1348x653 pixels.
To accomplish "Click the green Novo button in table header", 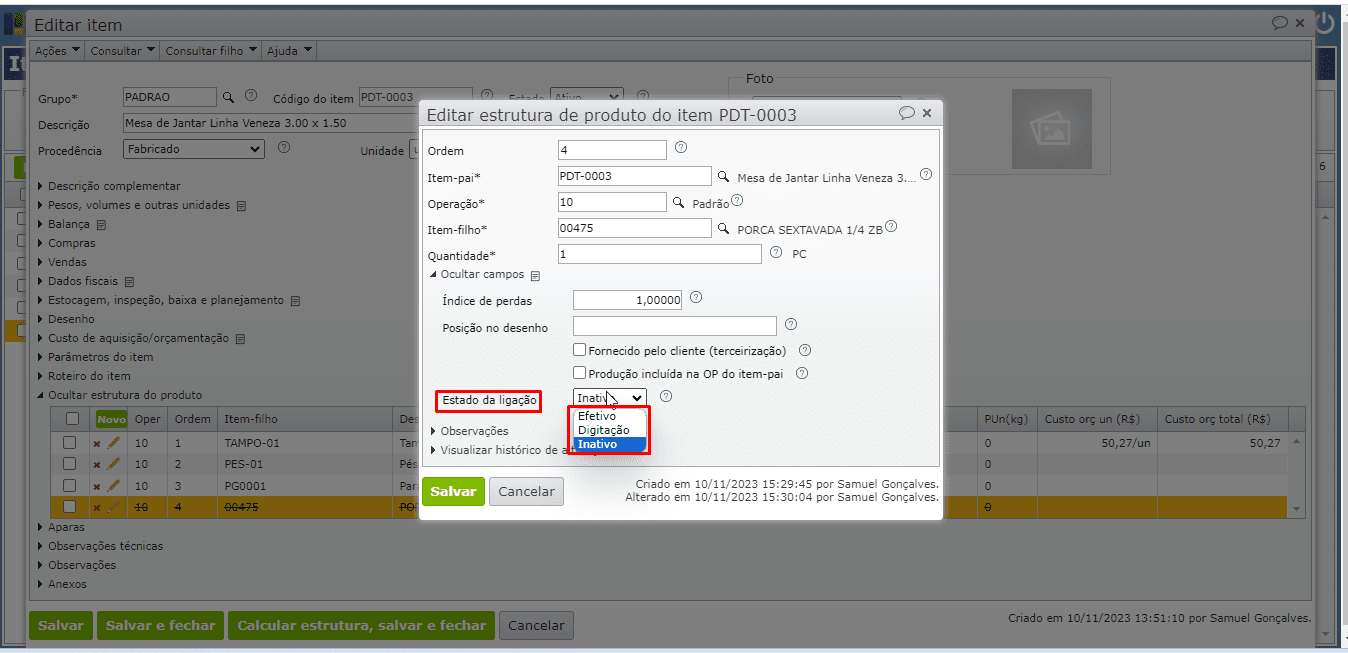I will click(x=112, y=419).
